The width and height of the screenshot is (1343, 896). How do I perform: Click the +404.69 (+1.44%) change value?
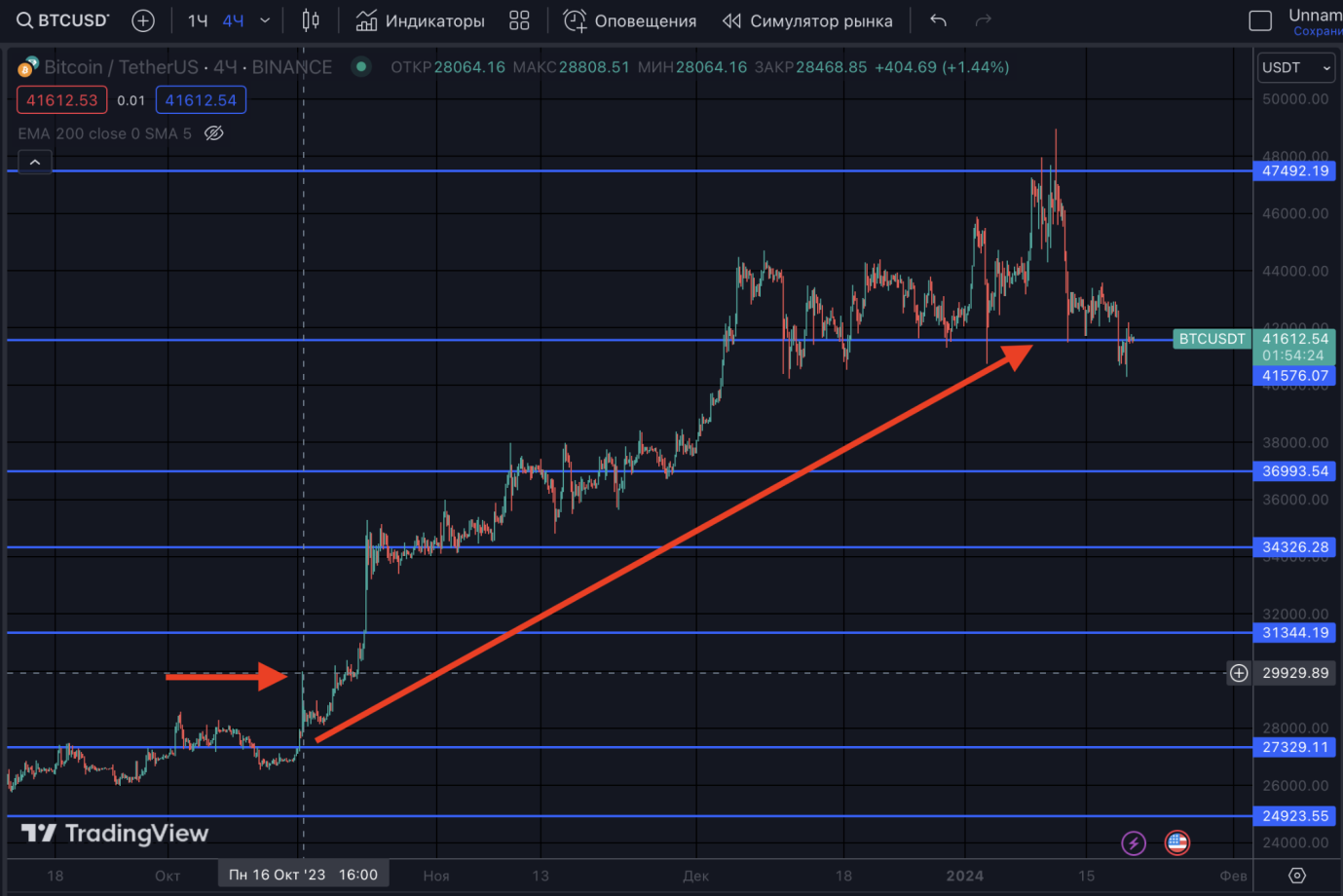[942, 67]
